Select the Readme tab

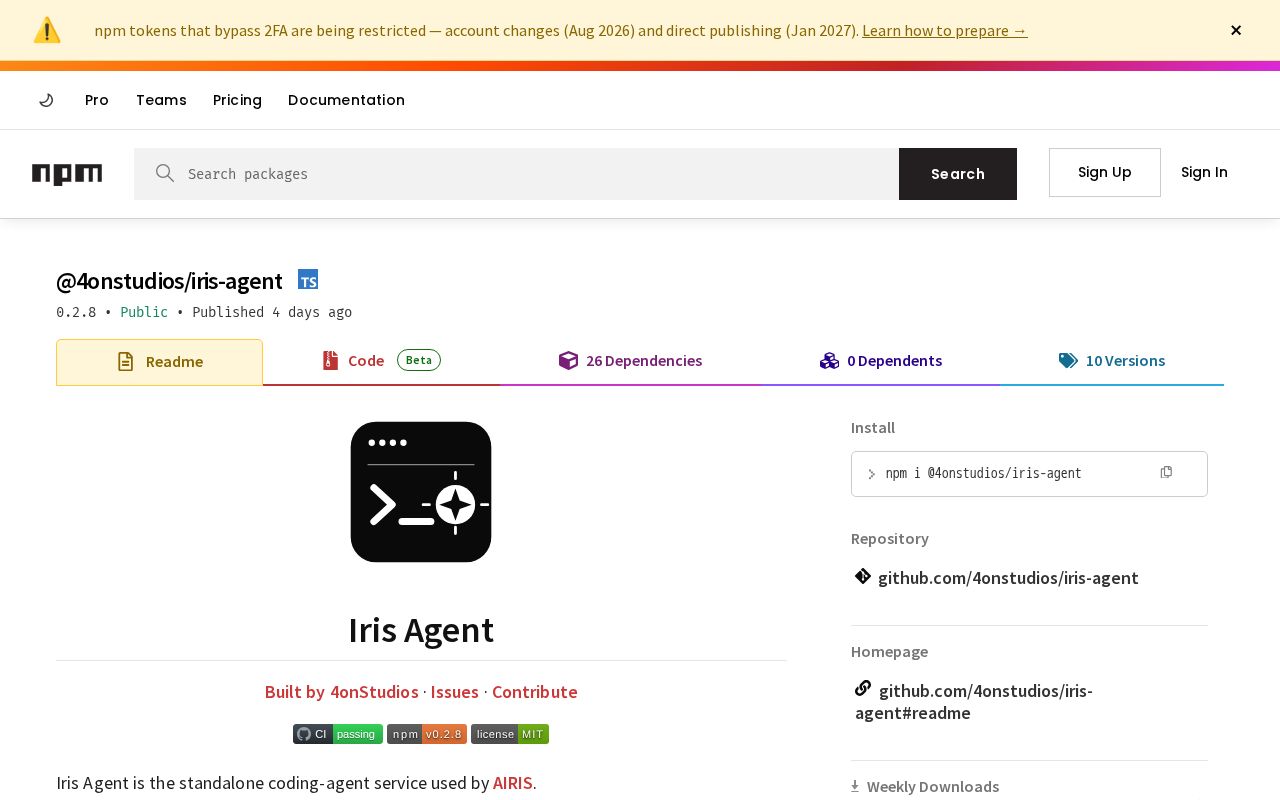pyautogui.click(x=159, y=362)
